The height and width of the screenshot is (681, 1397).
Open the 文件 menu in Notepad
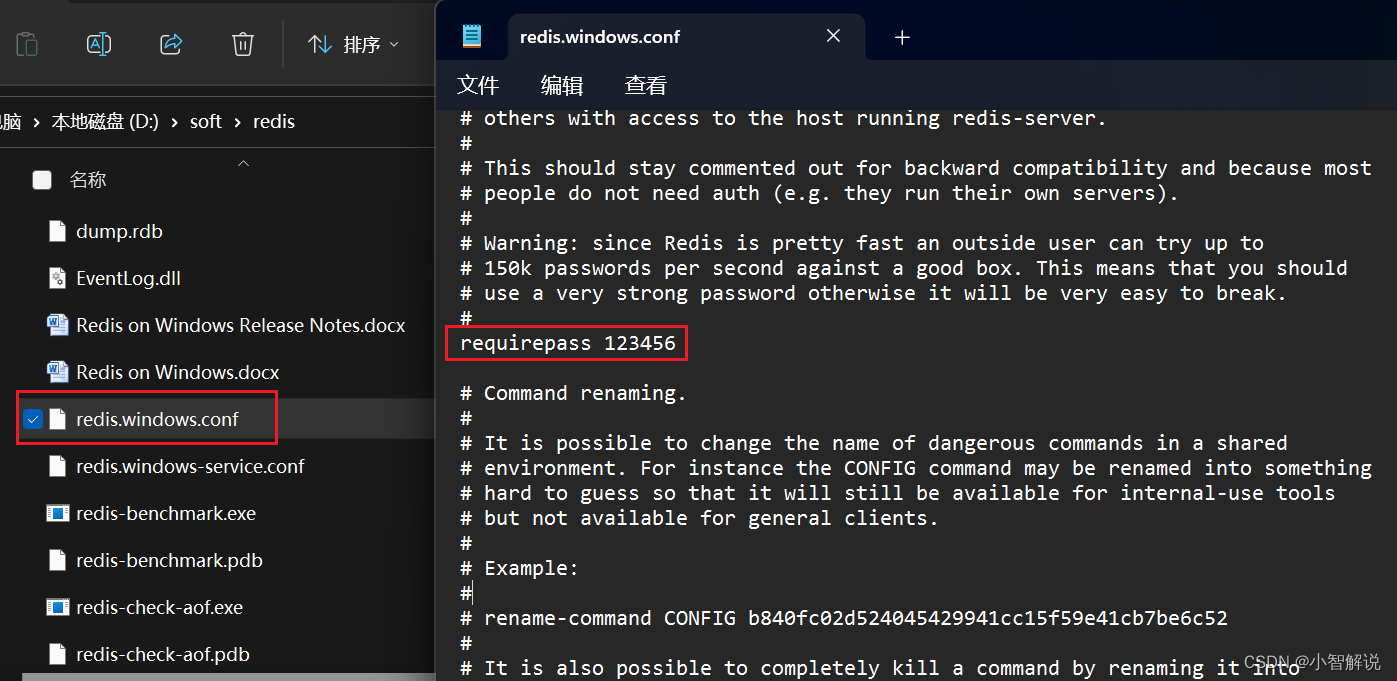[477, 85]
